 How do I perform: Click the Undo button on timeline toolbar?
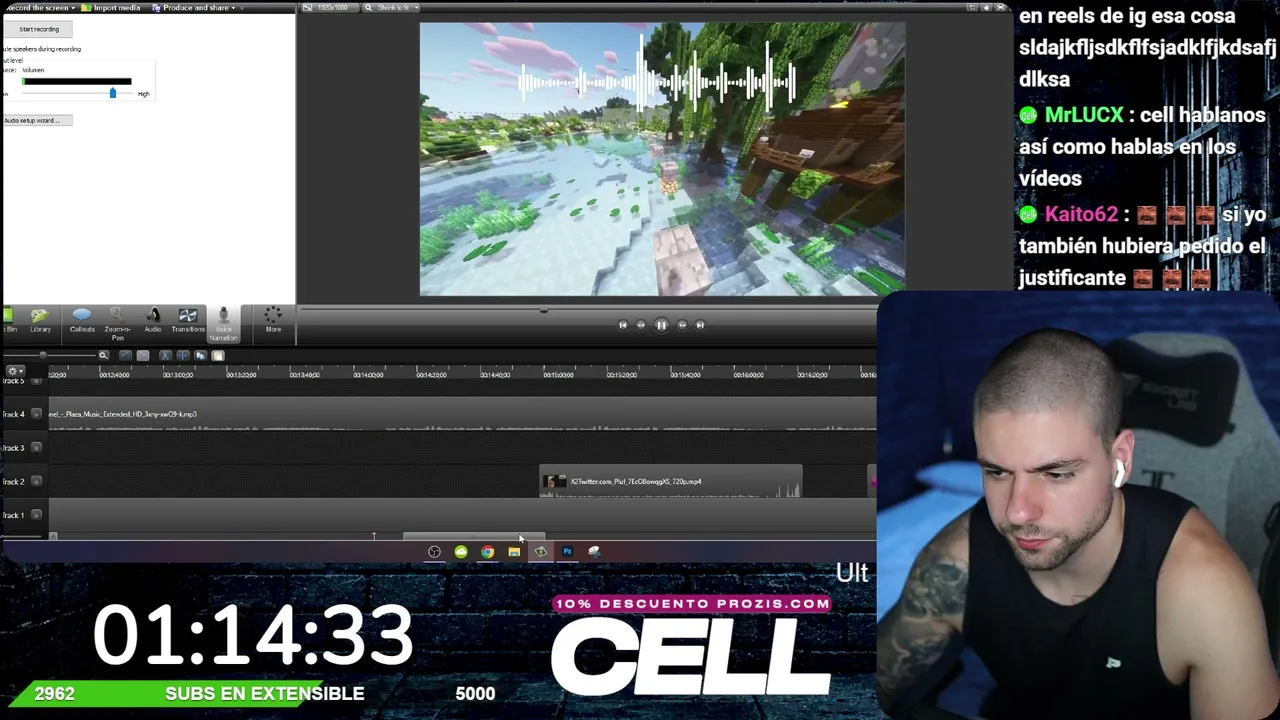point(125,355)
